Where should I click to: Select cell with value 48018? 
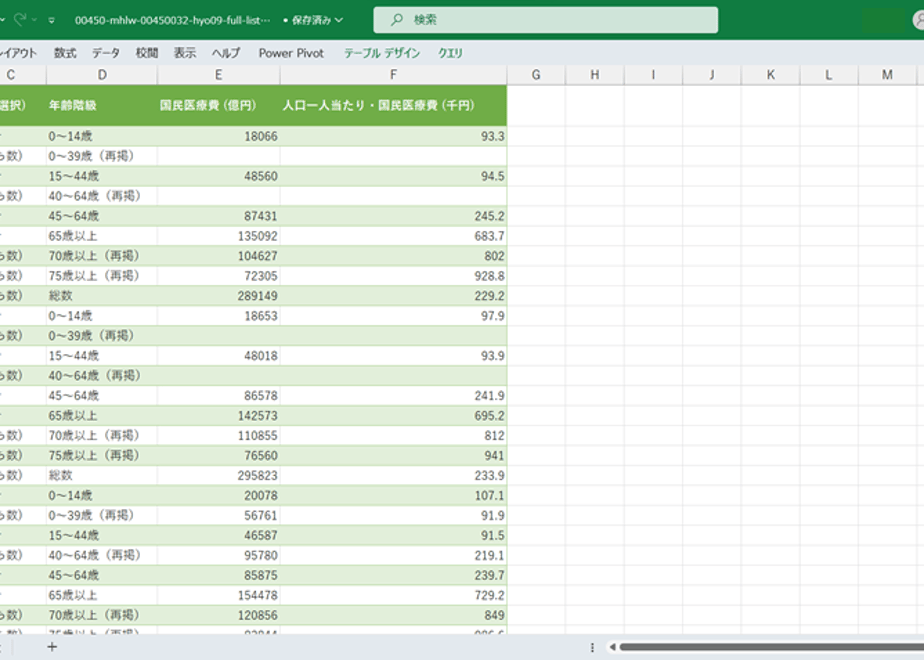(219, 356)
